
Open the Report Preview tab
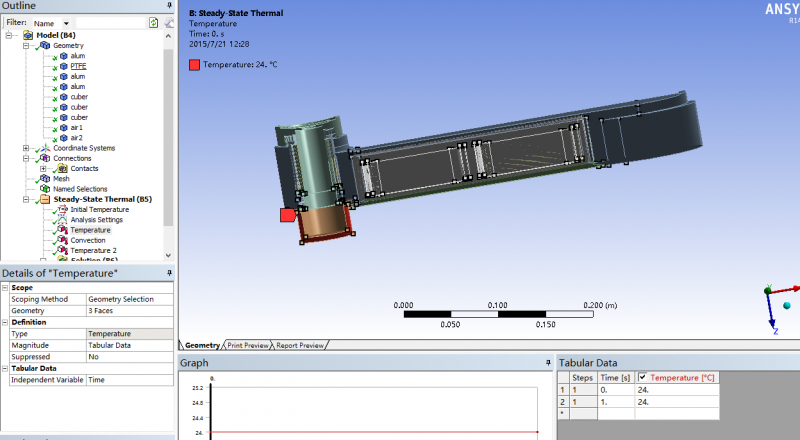point(300,345)
